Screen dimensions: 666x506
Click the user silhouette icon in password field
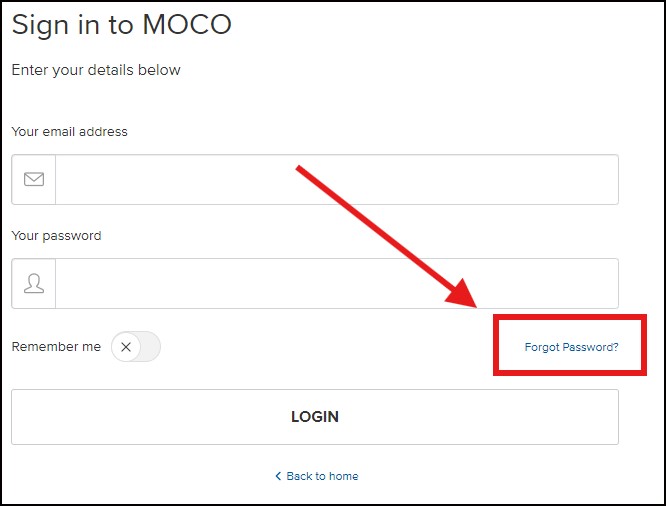pos(34,284)
